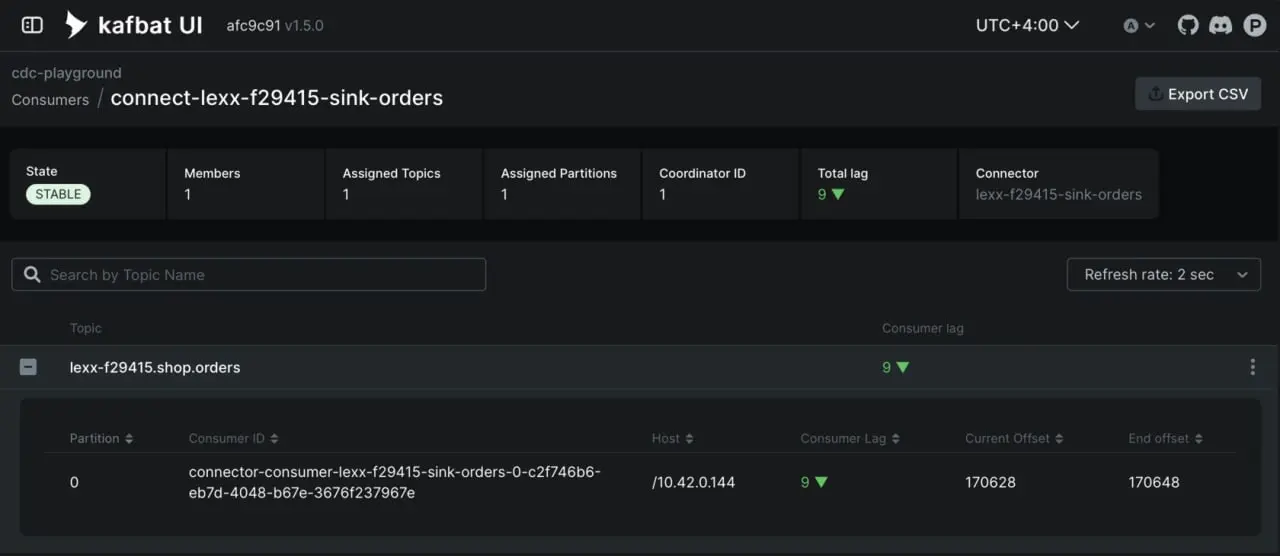Open the theme mode selector dropdown
Image resolution: width=1280 pixels, height=556 pixels.
[x=1139, y=26]
